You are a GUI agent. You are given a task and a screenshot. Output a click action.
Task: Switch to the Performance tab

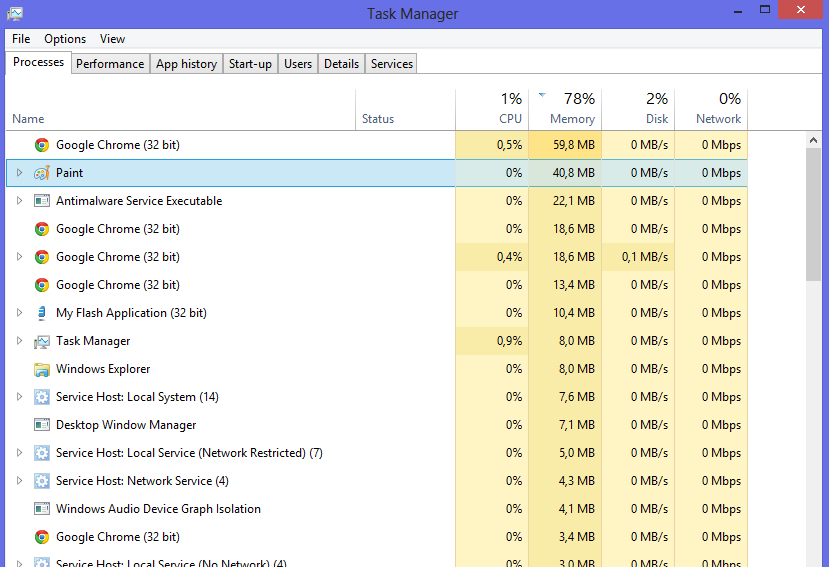pos(110,64)
